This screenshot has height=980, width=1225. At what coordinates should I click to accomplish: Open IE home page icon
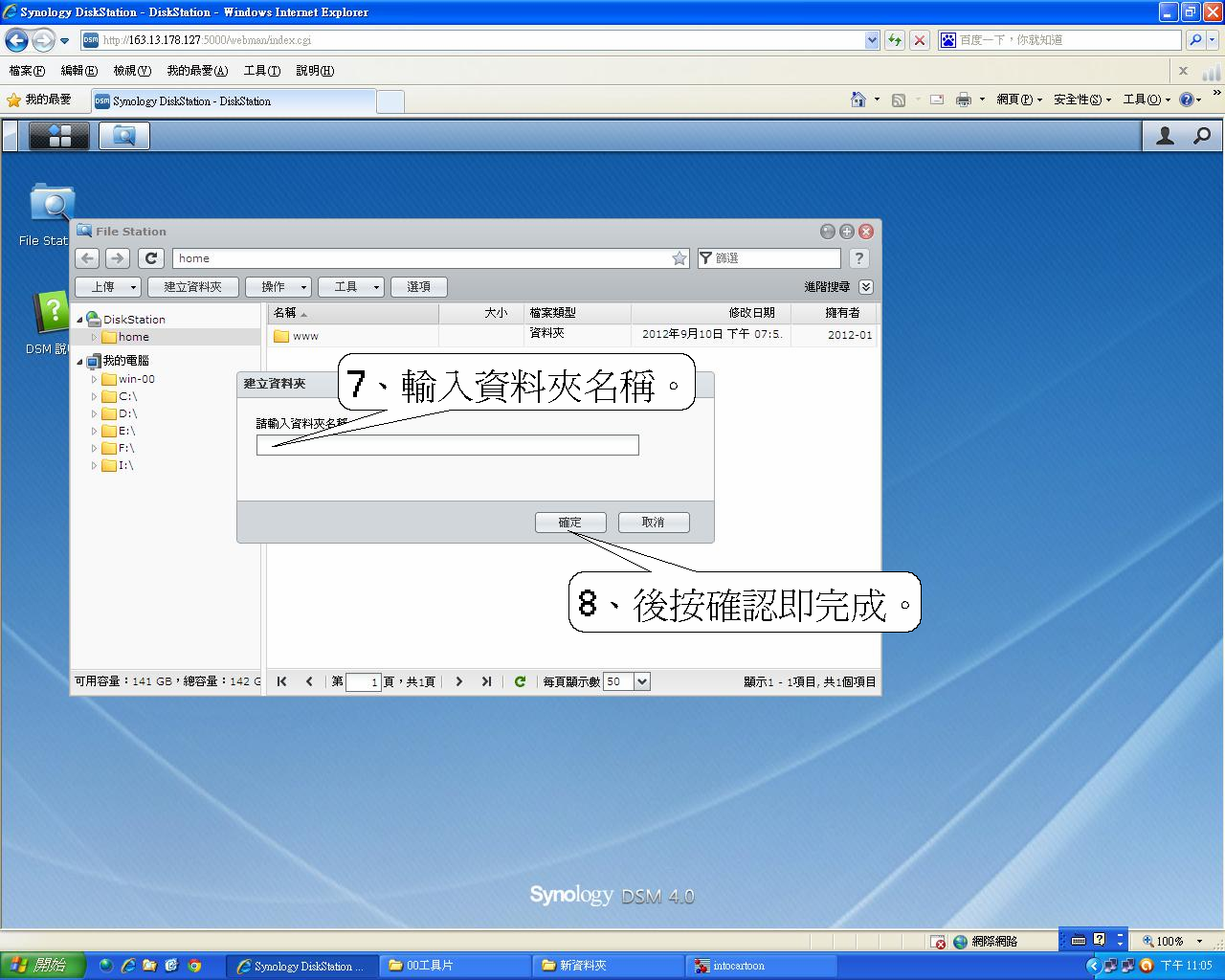click(858, 100)
